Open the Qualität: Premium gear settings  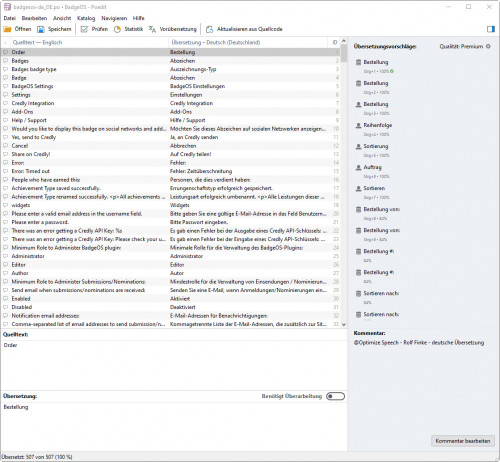[488, 46]
